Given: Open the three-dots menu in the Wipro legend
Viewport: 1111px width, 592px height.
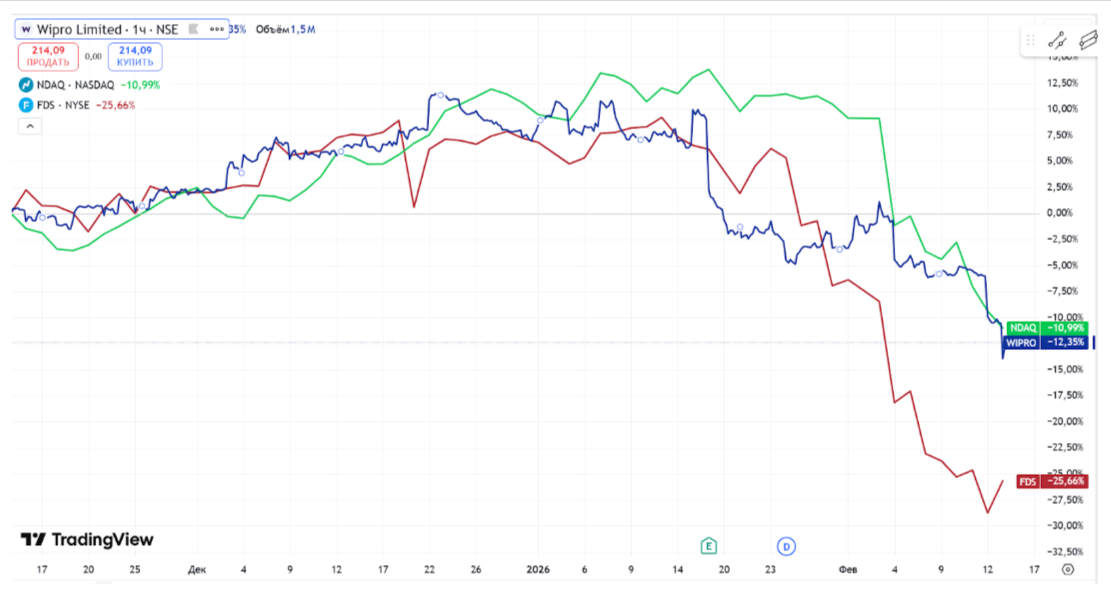Looking at the screenshot, I should [217, 29].
